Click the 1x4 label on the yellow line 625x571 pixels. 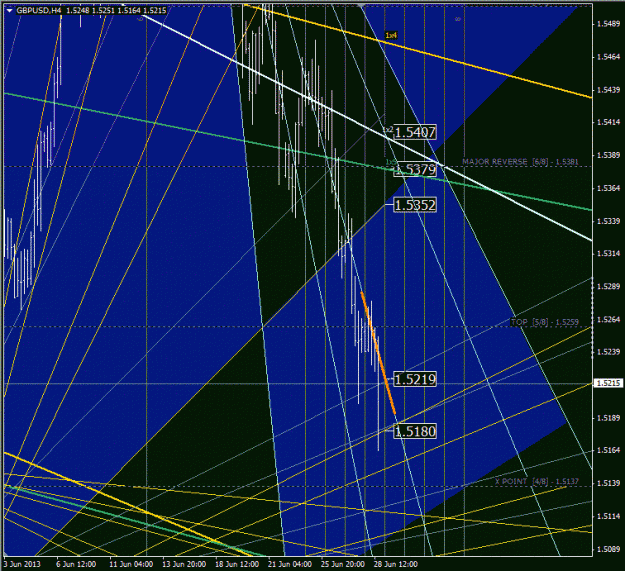(x=391, y=35)
